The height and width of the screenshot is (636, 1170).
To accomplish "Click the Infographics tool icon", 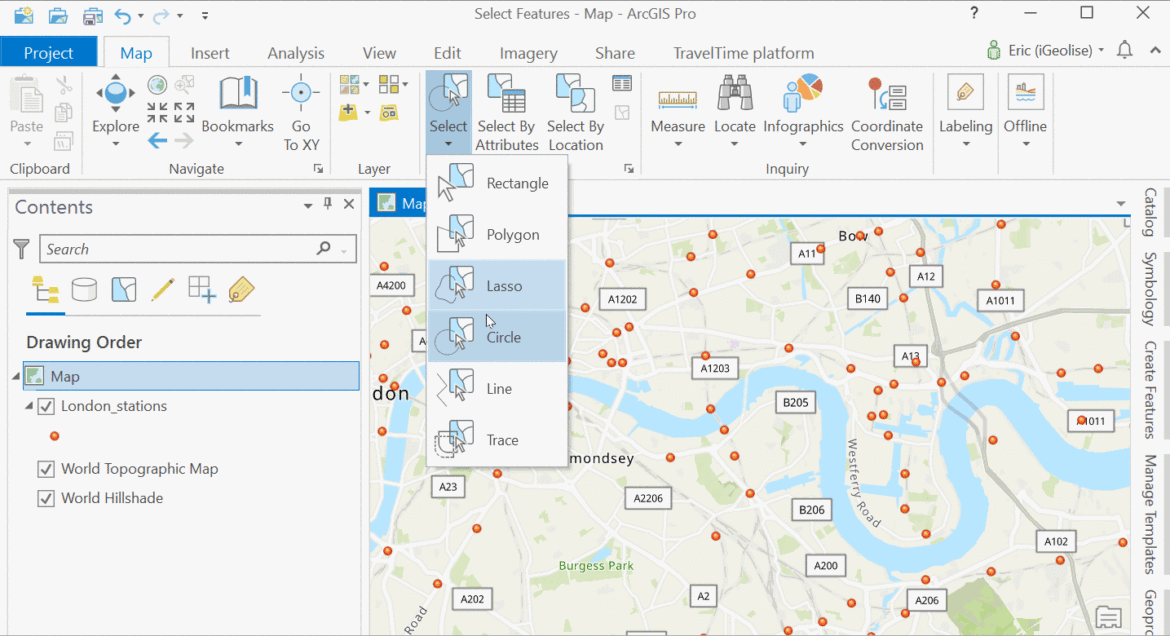I will tap(803, 95).
